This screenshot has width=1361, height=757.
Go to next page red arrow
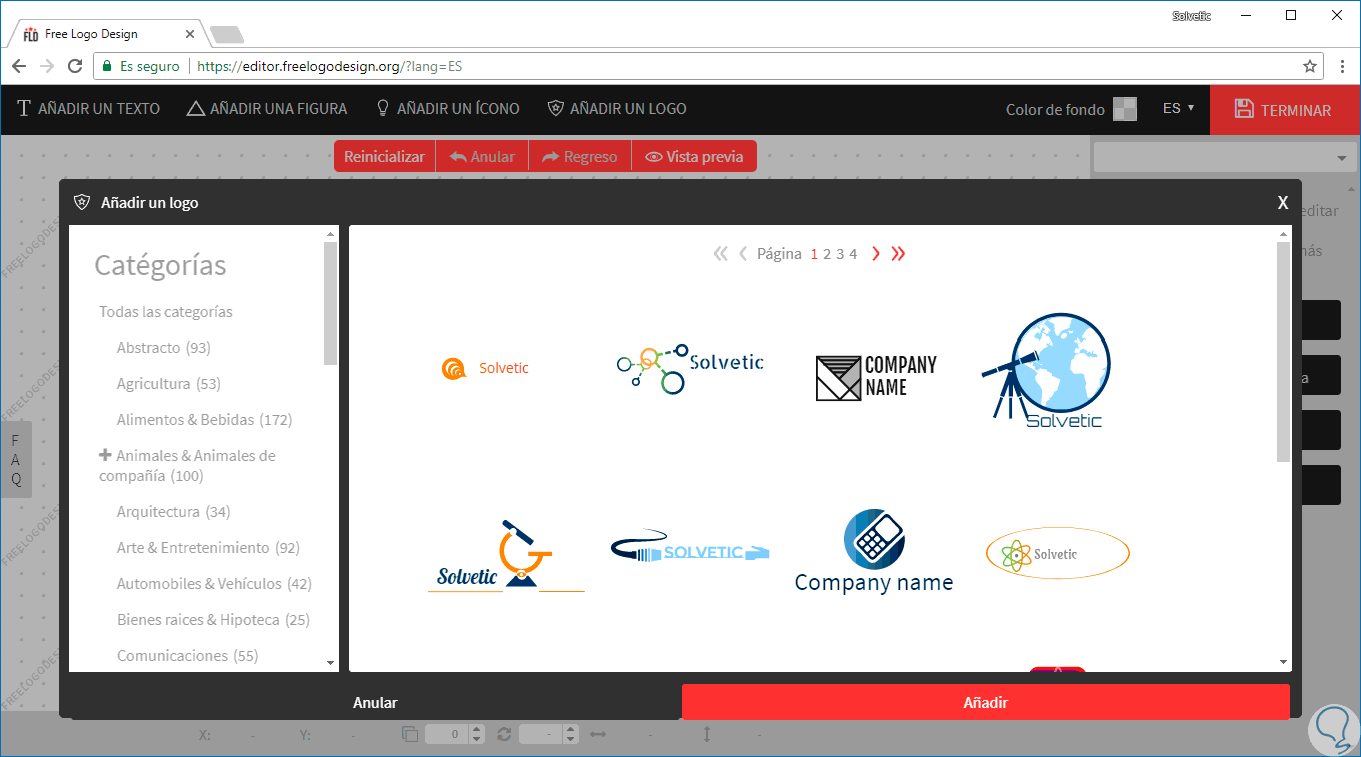(876, 254)
